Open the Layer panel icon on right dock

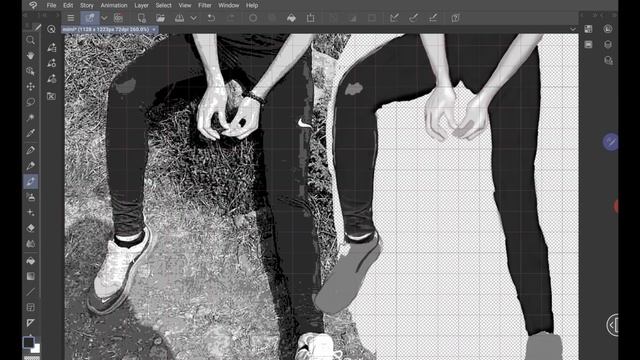(x=608, y=44)
